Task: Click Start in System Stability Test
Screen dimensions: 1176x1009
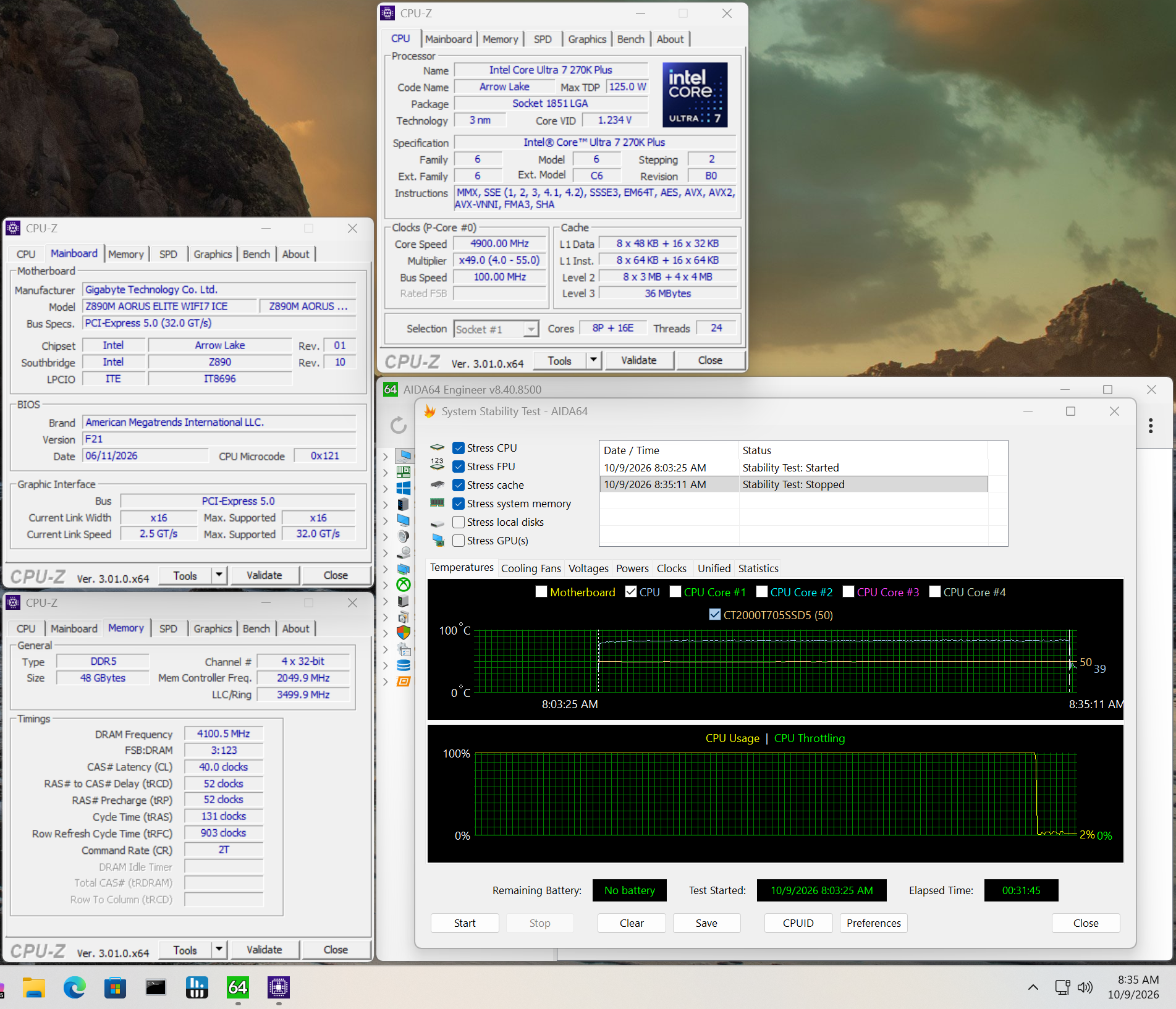Action: tap(465, 923)
